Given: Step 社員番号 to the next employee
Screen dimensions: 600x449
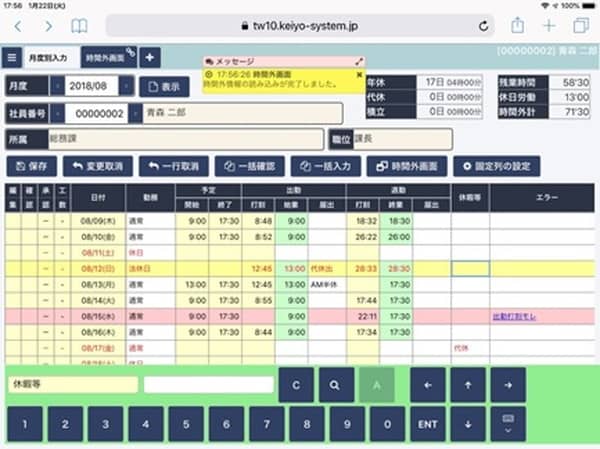Looking at the screenshot, I should 134,113.
